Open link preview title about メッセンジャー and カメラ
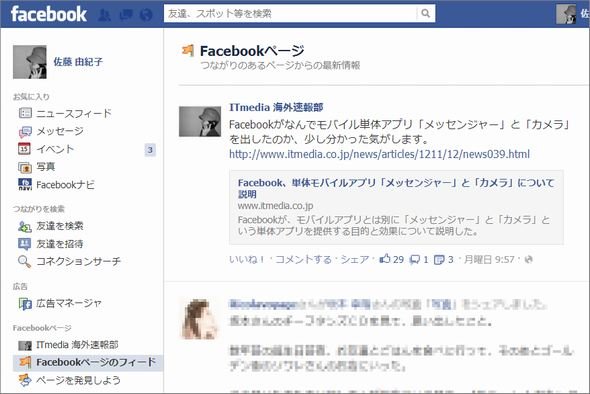The width and height of the screenshot is (590, 394). pyautogui.click(x=396, y=188)
